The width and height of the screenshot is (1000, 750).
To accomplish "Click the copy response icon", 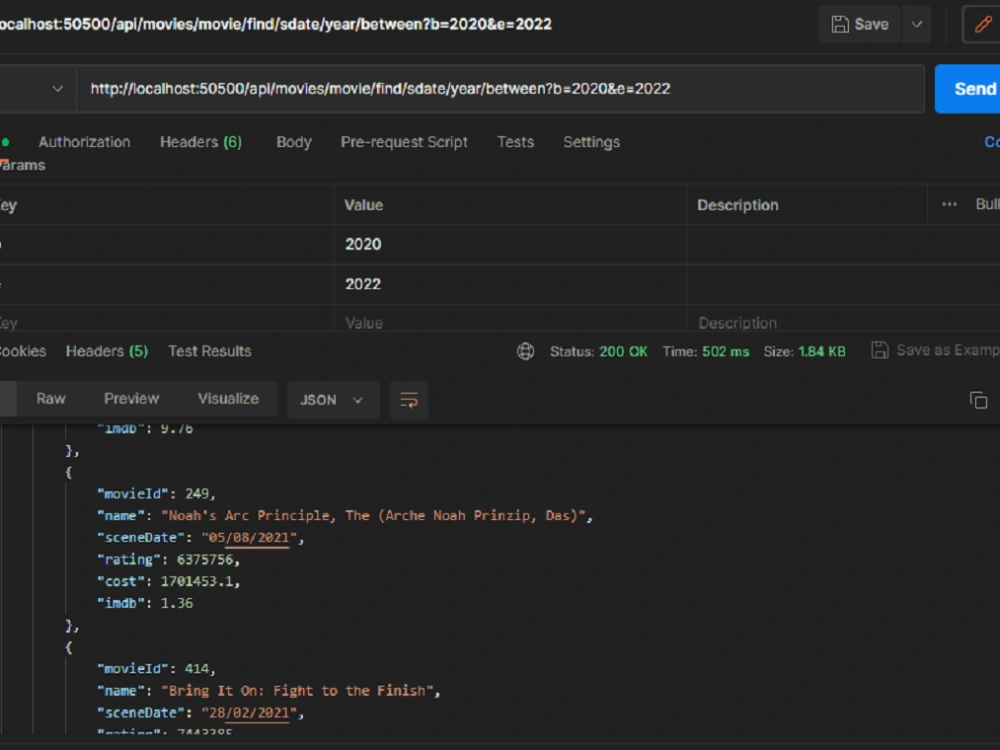I will pyautogui.click(x=978, y=400).
